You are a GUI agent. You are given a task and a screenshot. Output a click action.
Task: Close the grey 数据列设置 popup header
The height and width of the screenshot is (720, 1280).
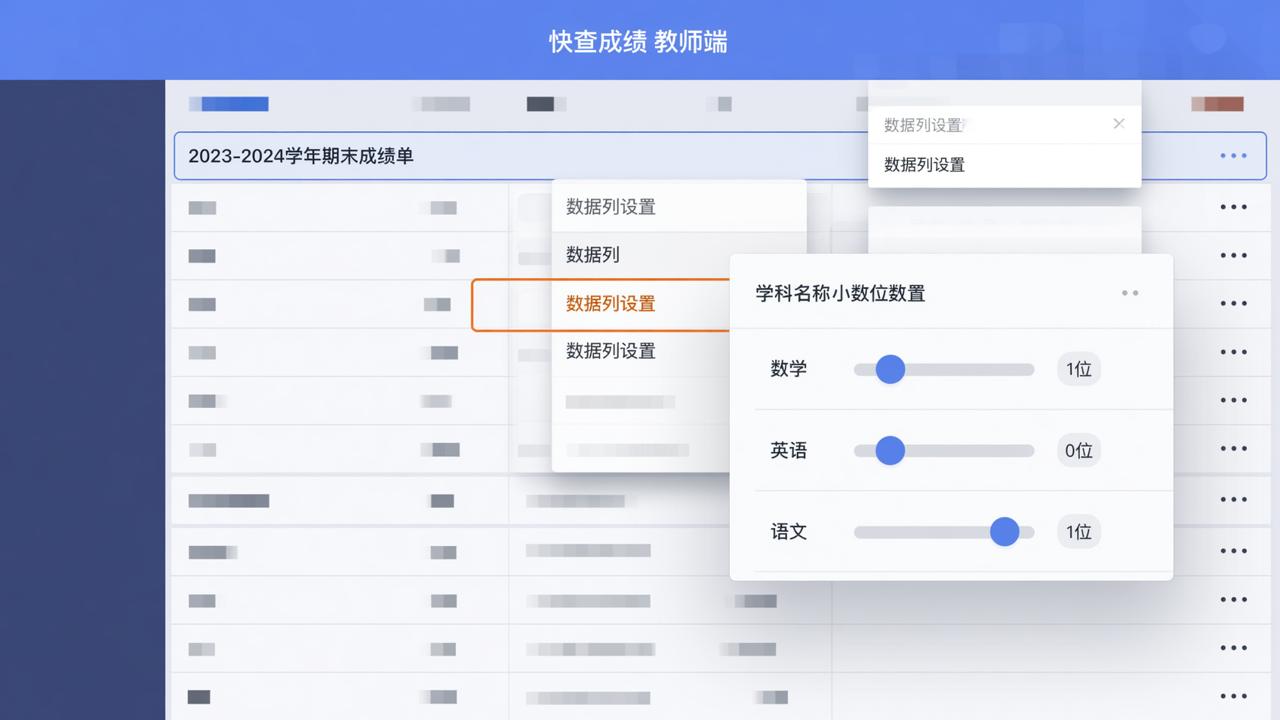(1118, 124)
